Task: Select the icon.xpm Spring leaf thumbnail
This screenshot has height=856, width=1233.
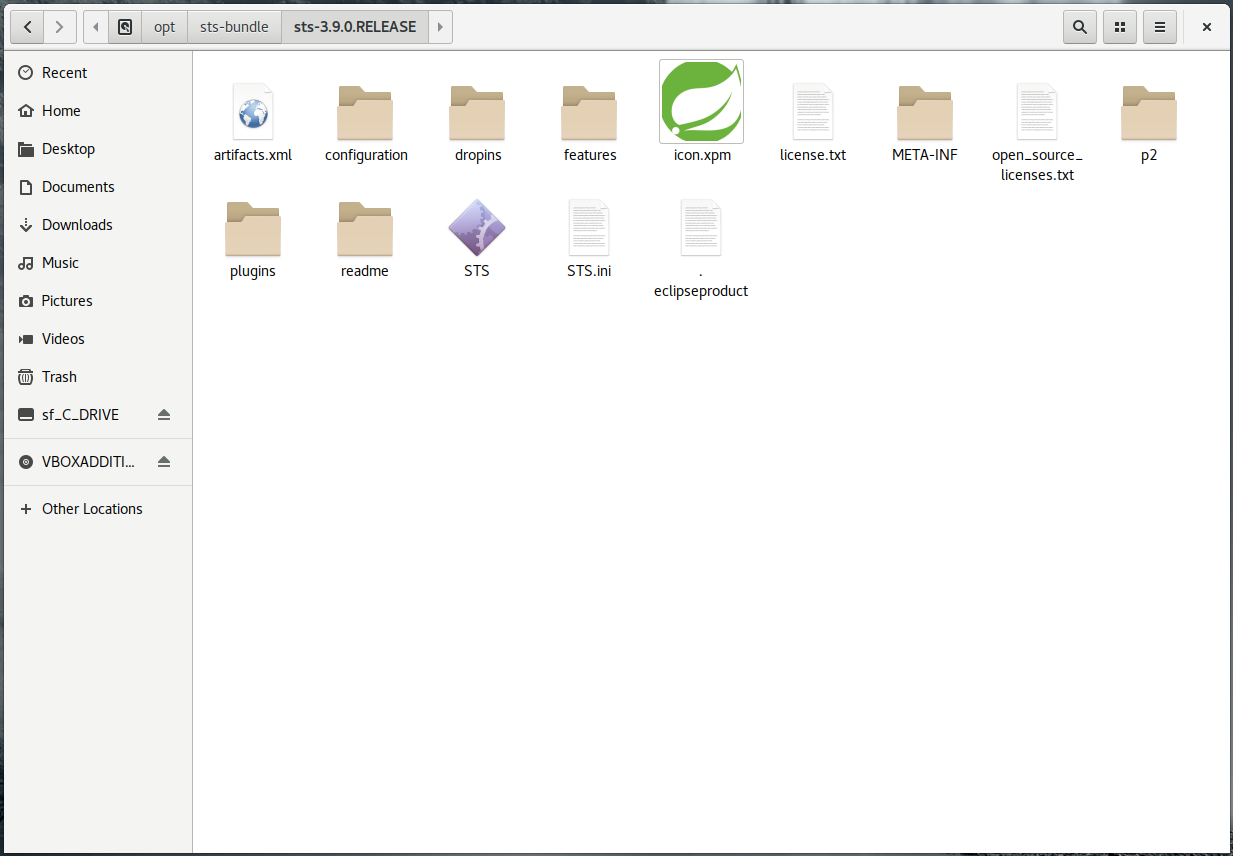Action: pos(701,102)
